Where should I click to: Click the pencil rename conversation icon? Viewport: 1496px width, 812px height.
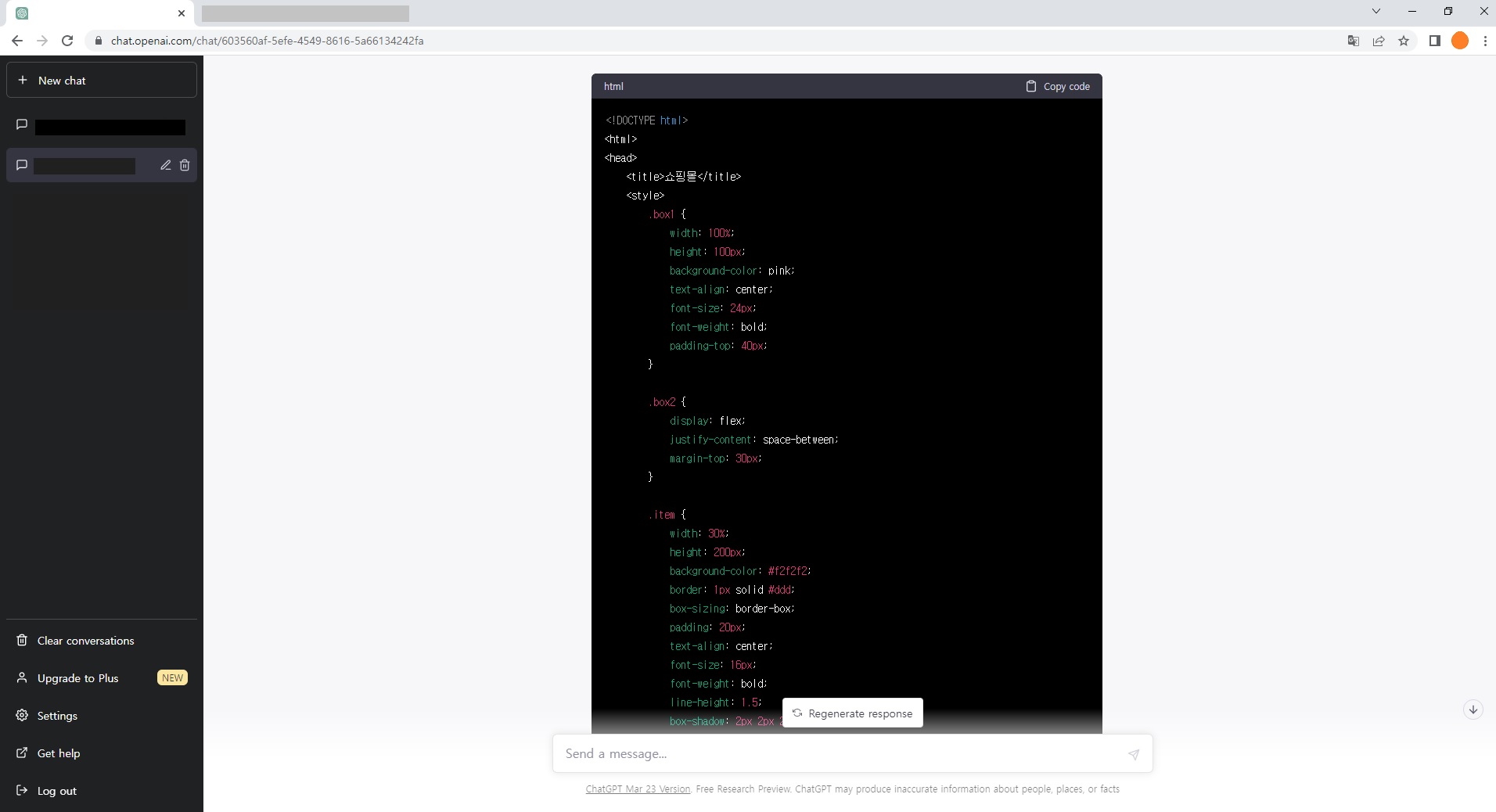(x=166, y=165)
